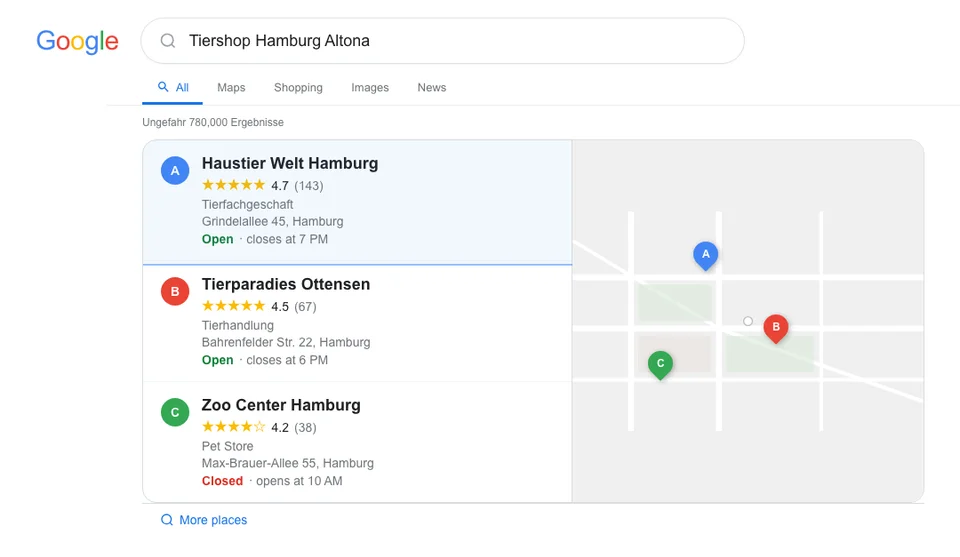
Task: Click the 'closes at 7 PM' hours text
Action: [x=287, y=239]
